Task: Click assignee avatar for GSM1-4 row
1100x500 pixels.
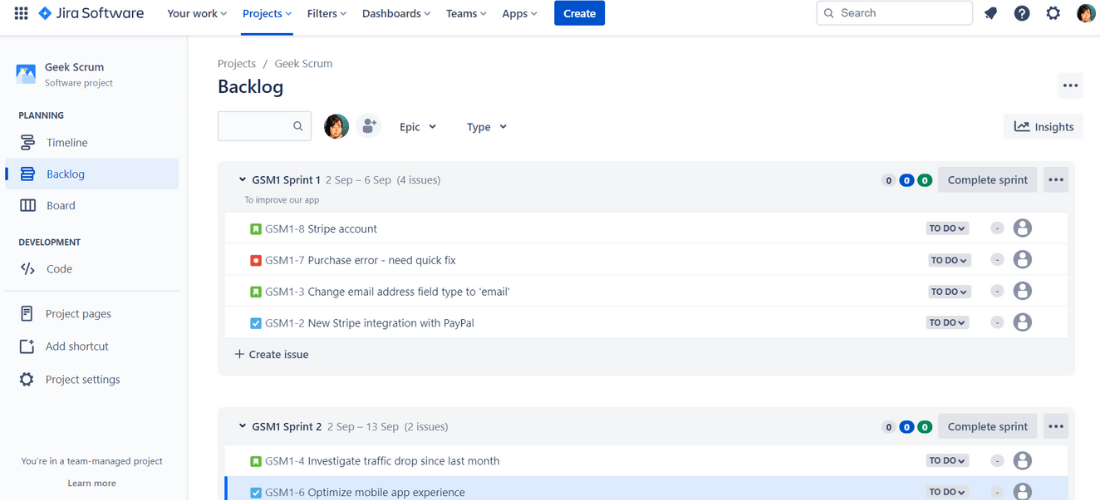Action: [1023, 461]
